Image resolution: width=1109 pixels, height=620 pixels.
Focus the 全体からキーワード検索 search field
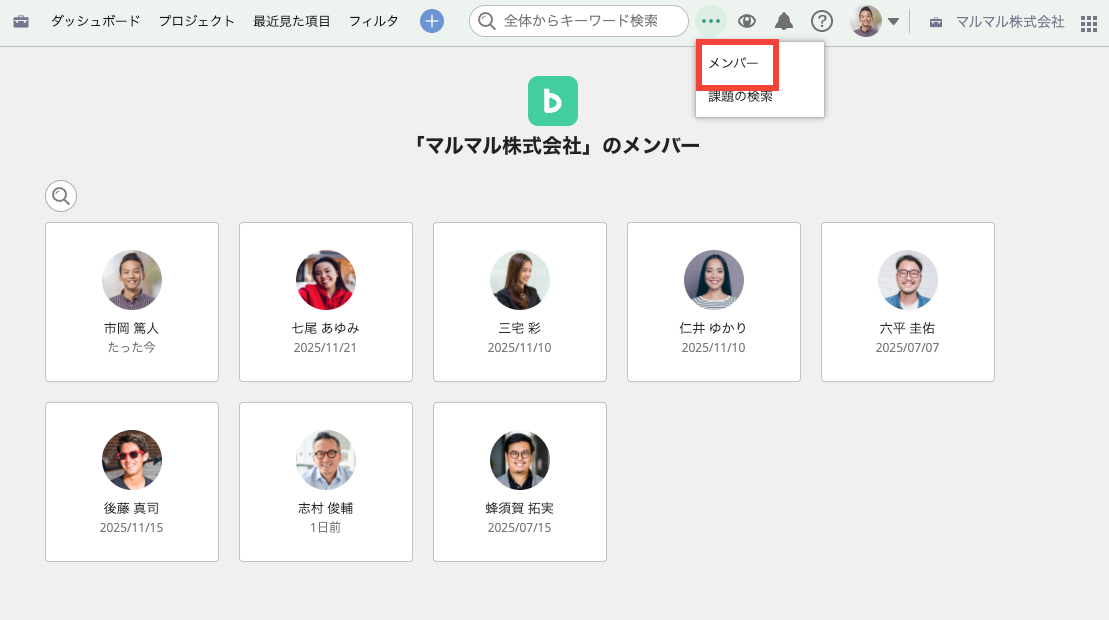click(x=579, y=21)
